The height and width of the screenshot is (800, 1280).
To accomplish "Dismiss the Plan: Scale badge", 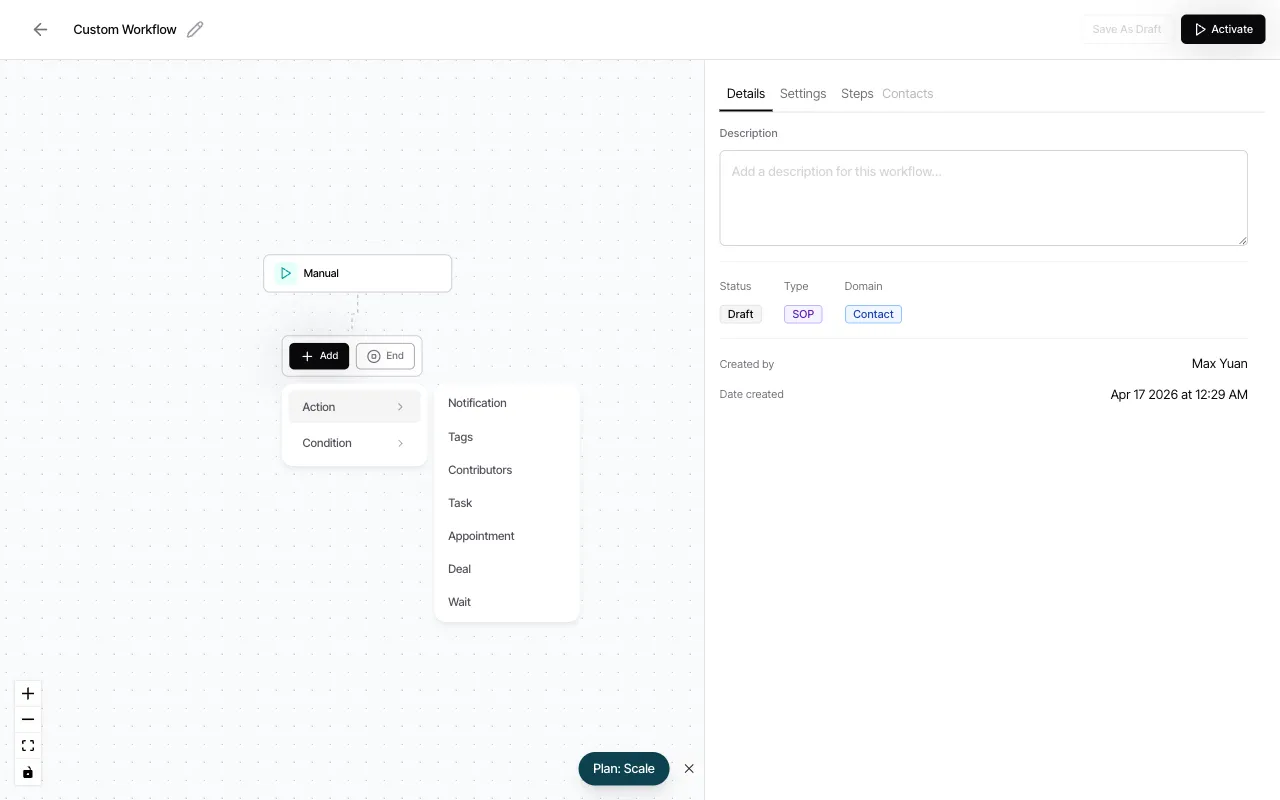I will point(689,769).
